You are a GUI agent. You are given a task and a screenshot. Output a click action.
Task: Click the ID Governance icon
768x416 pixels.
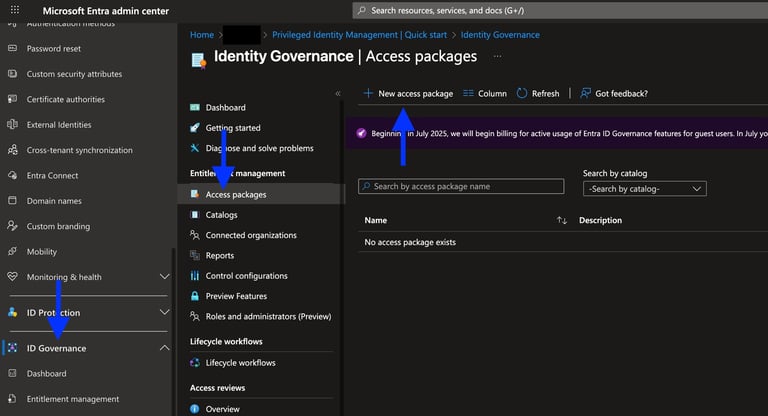[x=13, y=348]
